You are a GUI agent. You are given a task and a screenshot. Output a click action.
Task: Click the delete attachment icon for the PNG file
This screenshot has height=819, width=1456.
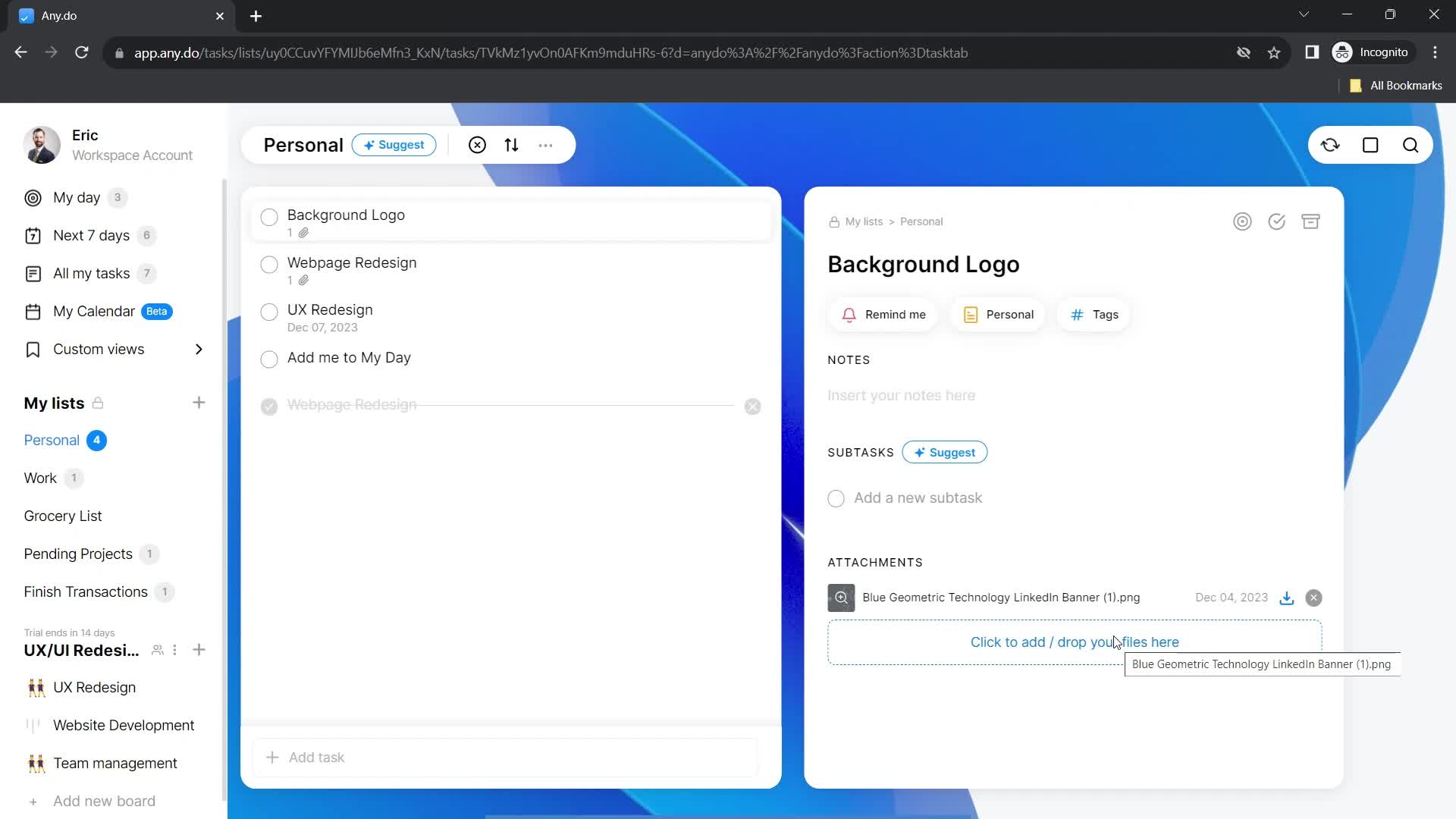coord(1313,597)
